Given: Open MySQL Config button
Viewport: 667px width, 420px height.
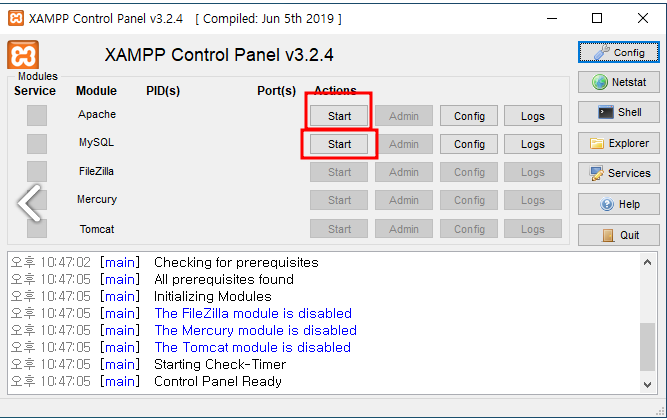Looking at the screenshot, I should pyautogui.click(x=469, y=144).
